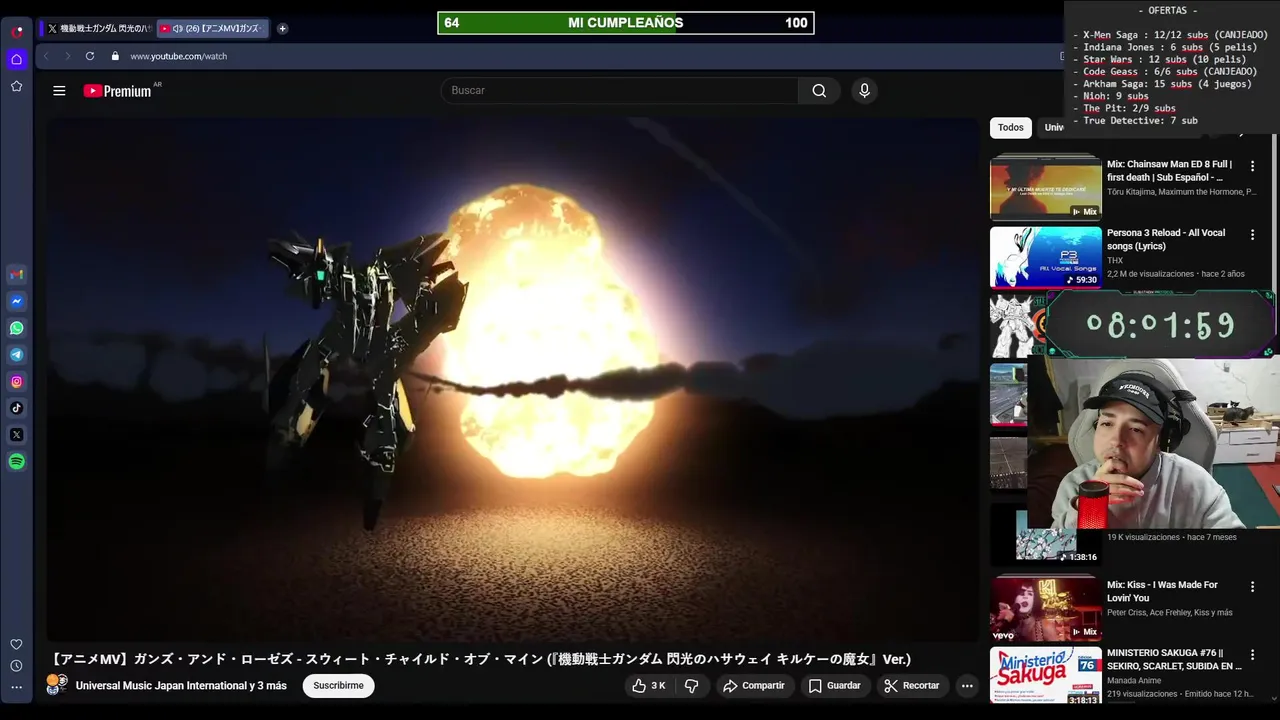Open WhatsApp from the browser sidebar
This screenshot has width=1280, height=720.
[x=17, y=328]
